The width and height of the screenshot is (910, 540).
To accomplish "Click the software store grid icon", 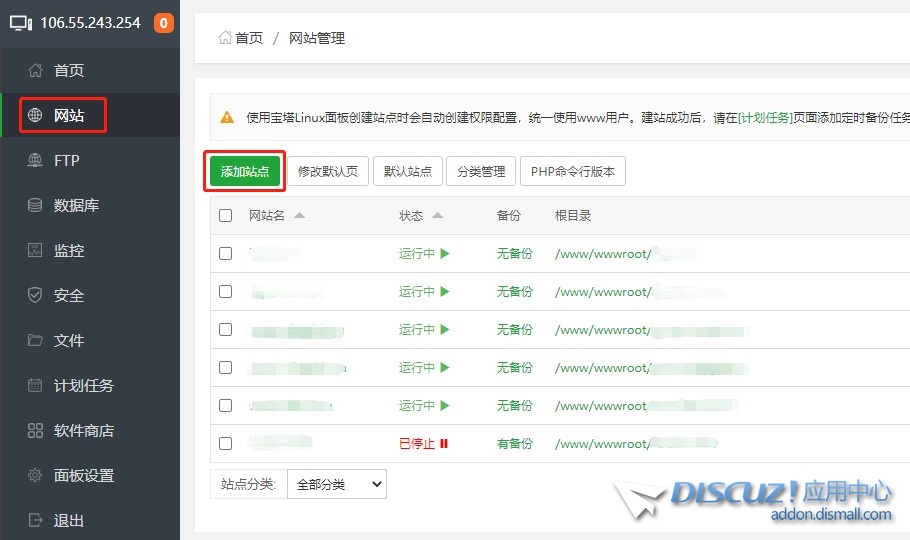I will [36, 430].
